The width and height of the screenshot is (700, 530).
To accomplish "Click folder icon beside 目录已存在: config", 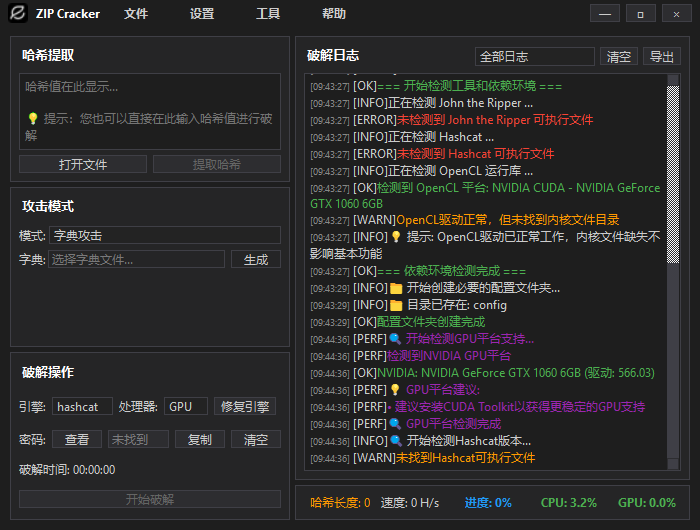I will (396, 305).
